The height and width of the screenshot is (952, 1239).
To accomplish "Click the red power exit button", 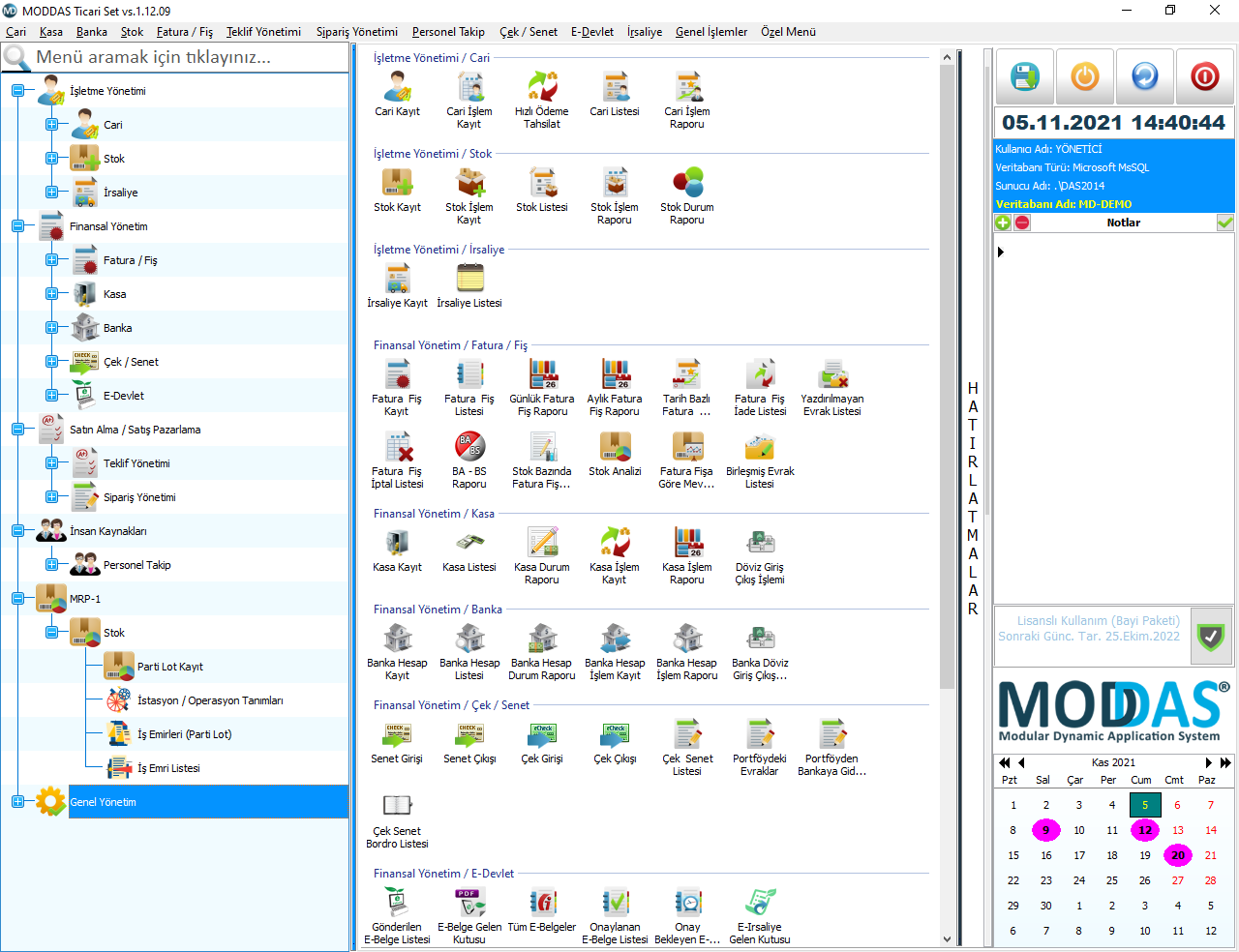I will (x=1205, y=76).
